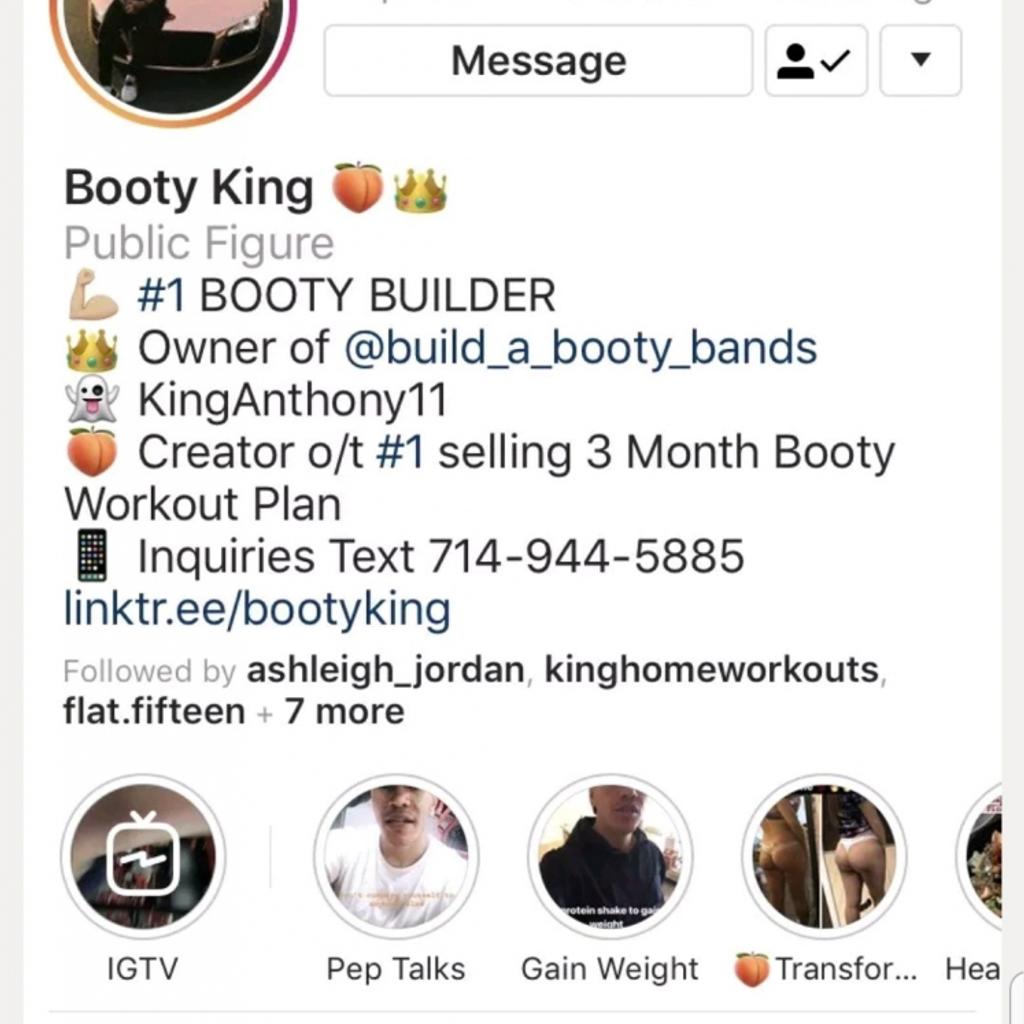Open the IGTV highlight circle
The image size is (1024, 1024).
143,856
